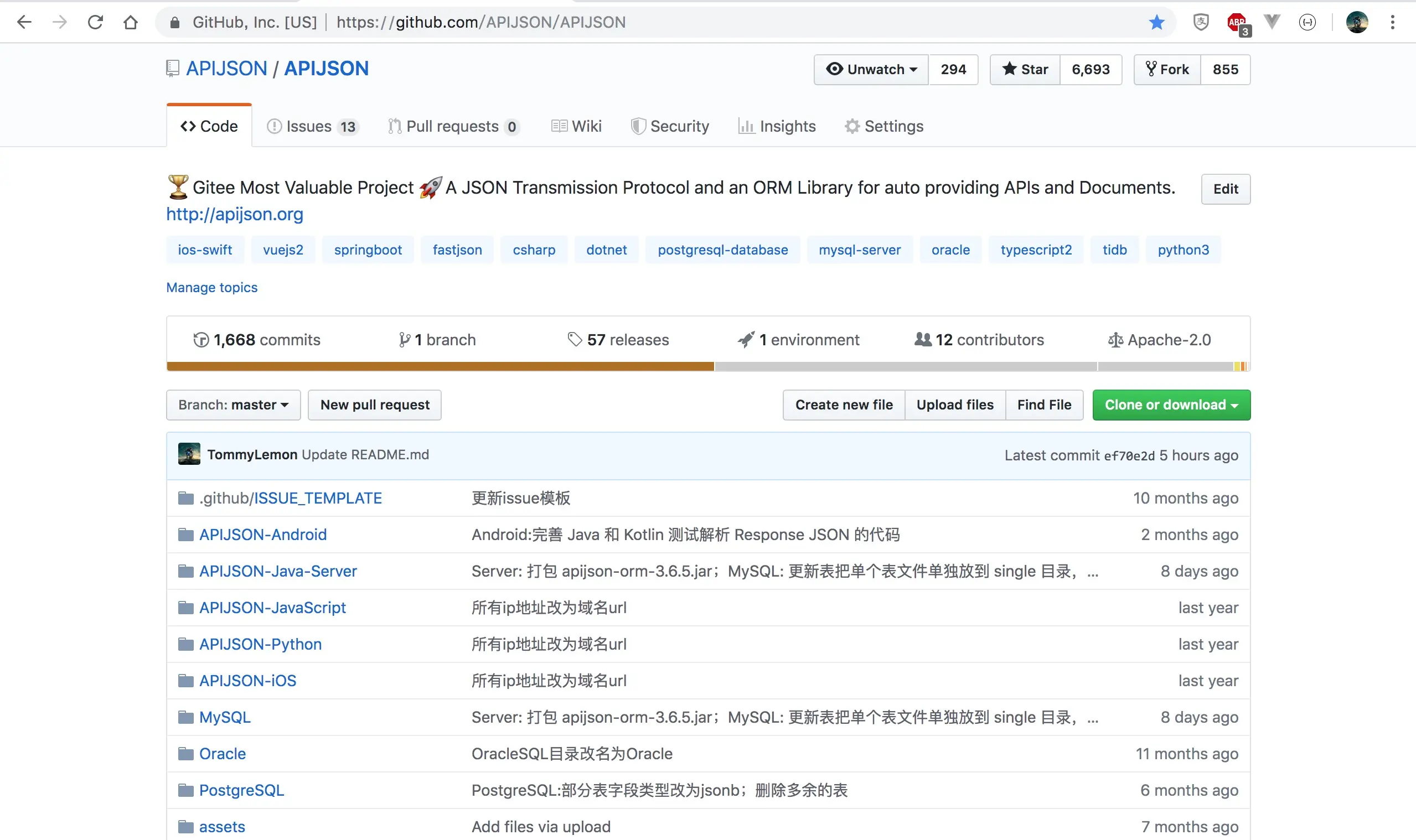Expand the Branch: master dropdown
Image resolution: width=1416 pixels, height=840 pixels.
[x=233, y=405]
